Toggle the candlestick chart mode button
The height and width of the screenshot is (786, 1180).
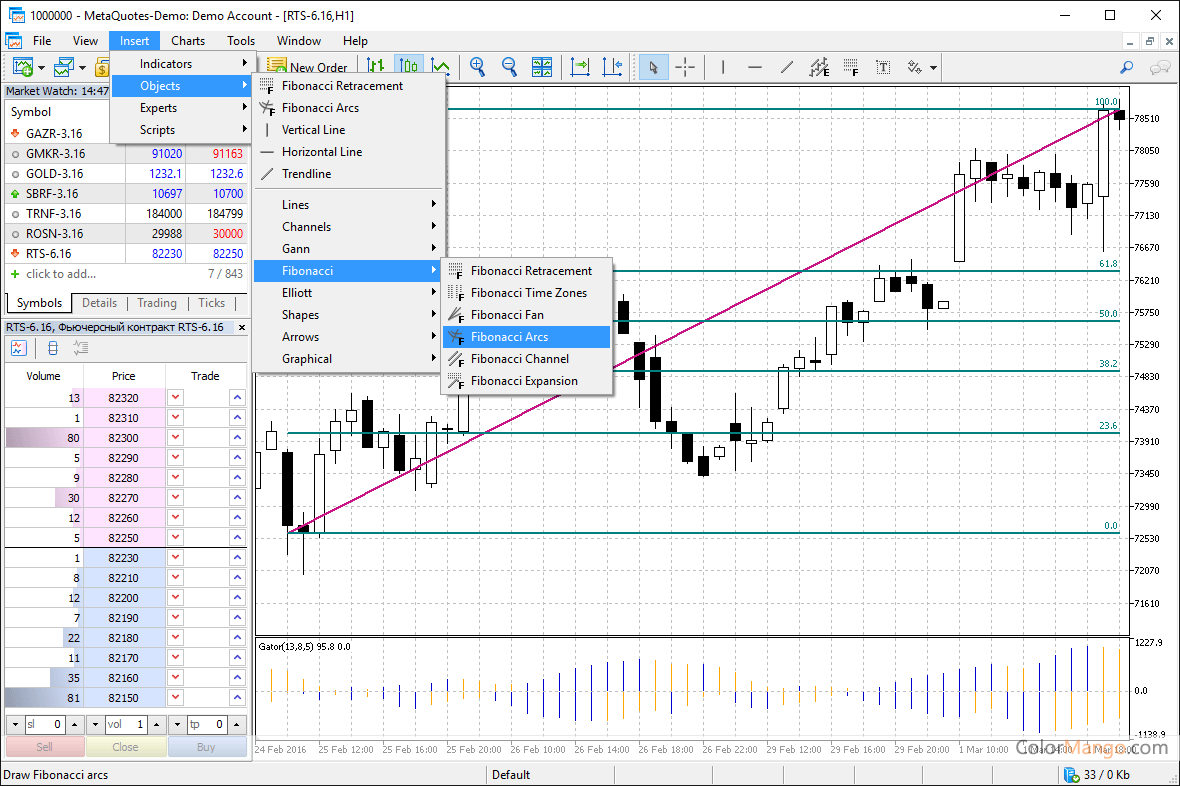pyautogui.click(x=408, y=67)
